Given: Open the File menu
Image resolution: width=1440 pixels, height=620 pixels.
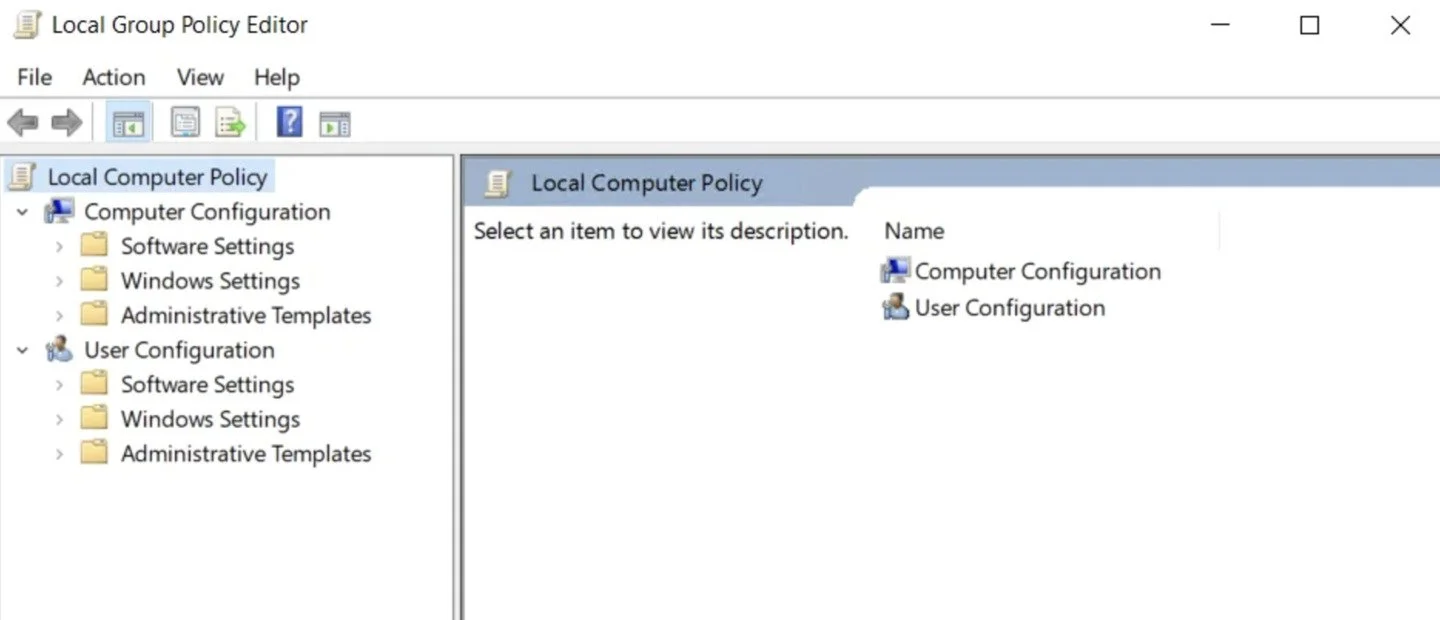Looking at the screenshot, I should [34, 77].
